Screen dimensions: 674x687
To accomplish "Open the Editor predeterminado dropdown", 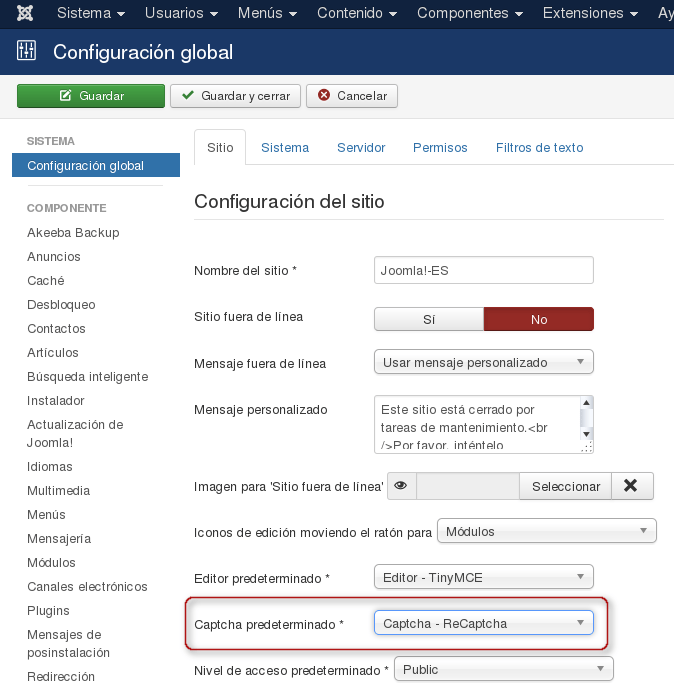I will pyautogui.click(x=484, y=577).
